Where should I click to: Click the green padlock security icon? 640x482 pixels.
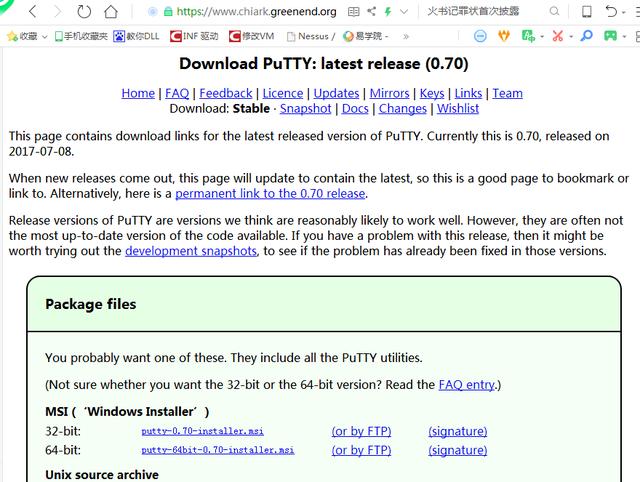[x=168, y=12]
